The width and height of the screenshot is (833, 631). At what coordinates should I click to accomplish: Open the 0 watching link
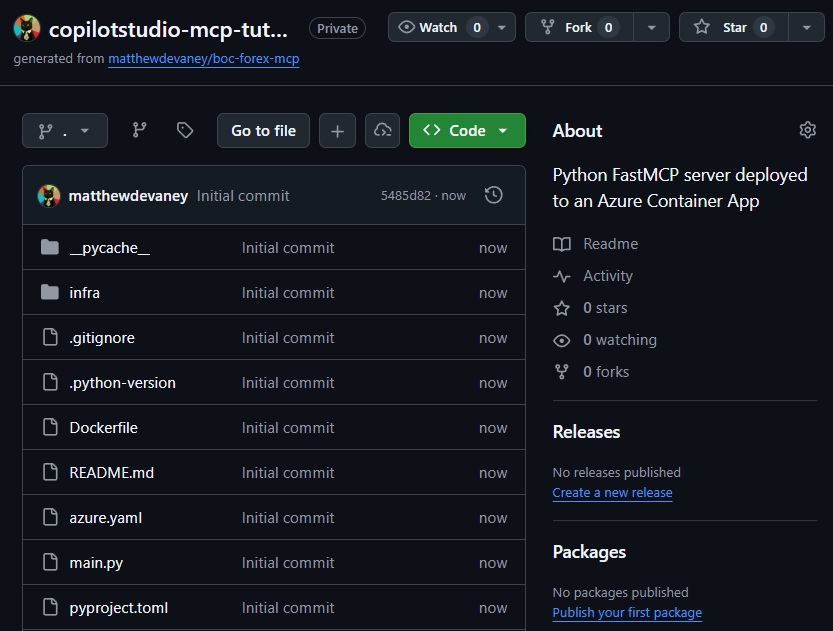pyautogui.click(x=620, y=340)
